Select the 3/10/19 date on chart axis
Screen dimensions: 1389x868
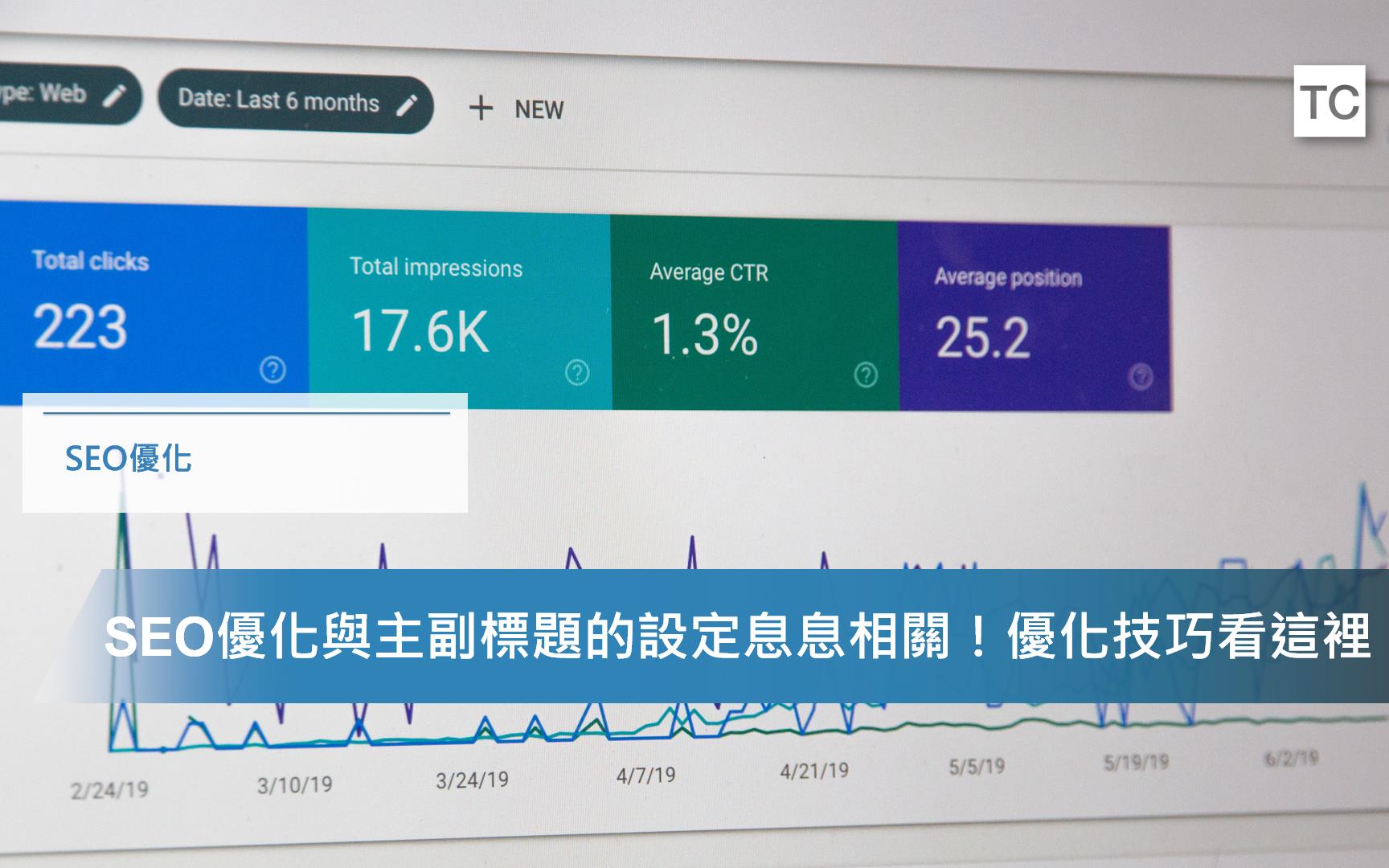coord(294,785)
